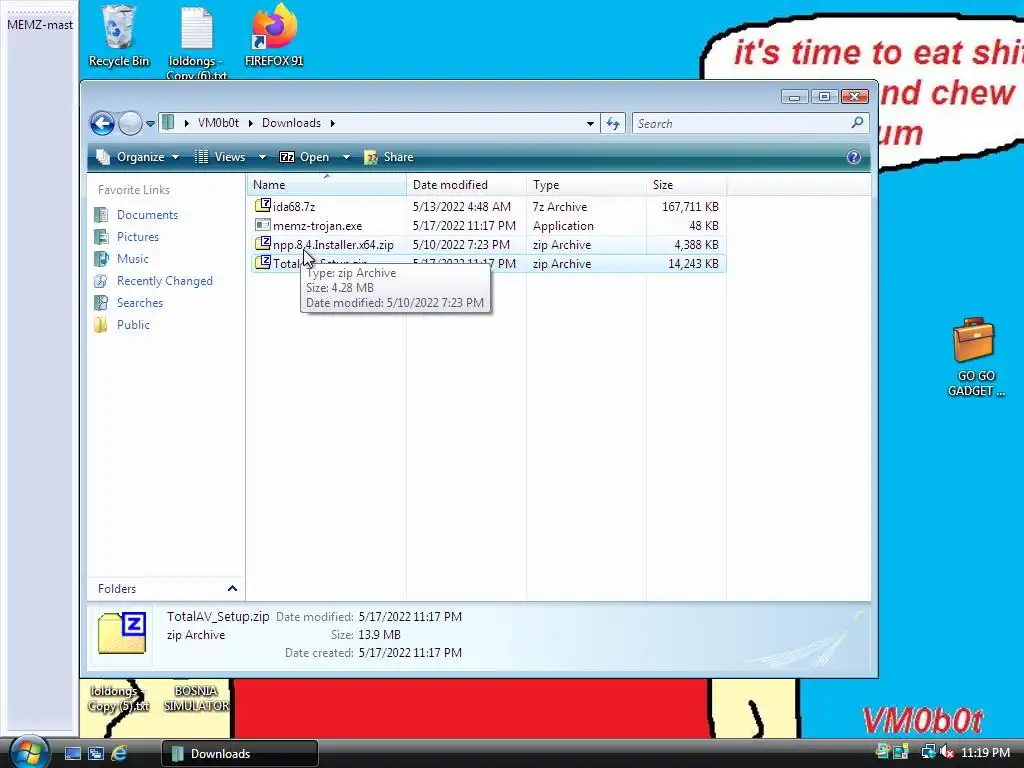Go back with the Explorer back arrow
Viewport: 1024px width, 768px height.
pyautogui.click(x=102, y=123)
